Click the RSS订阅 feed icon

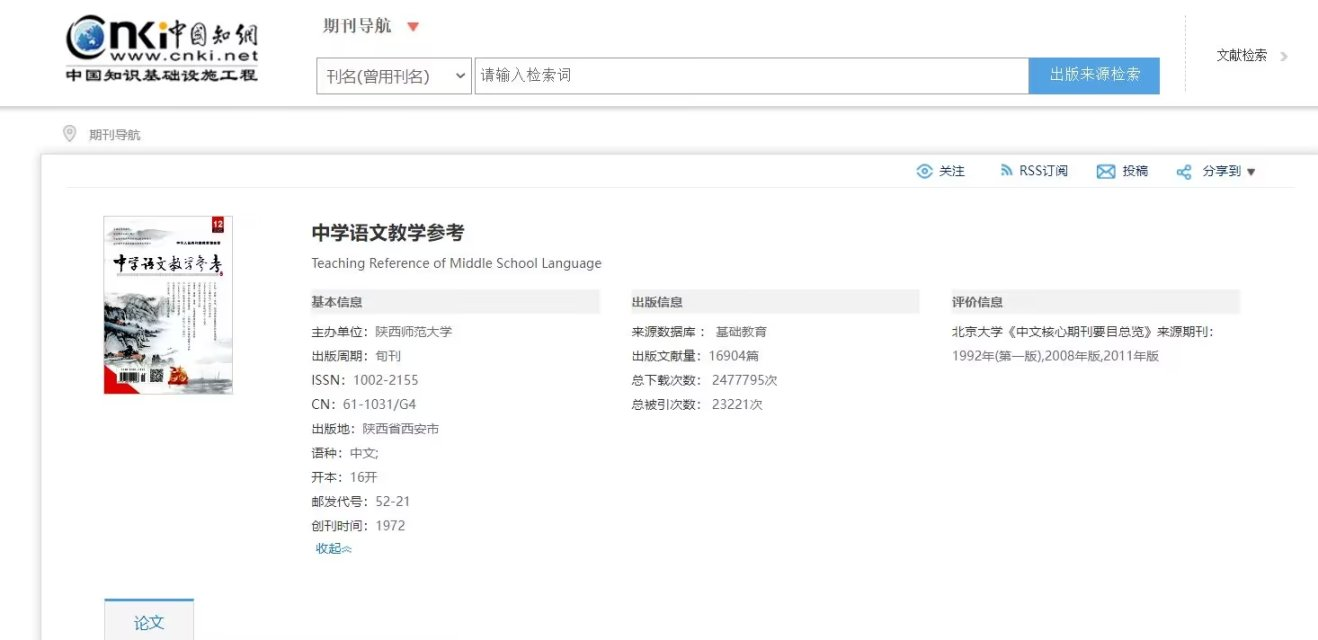point(1006,171)
